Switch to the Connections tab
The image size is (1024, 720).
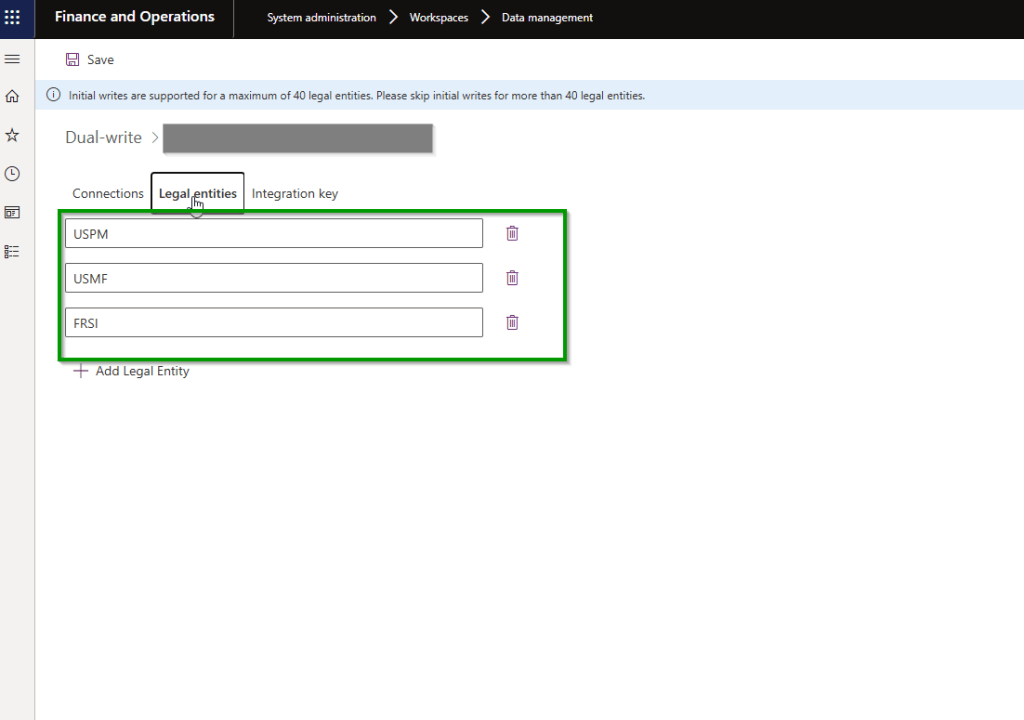[x=108, y=194]
